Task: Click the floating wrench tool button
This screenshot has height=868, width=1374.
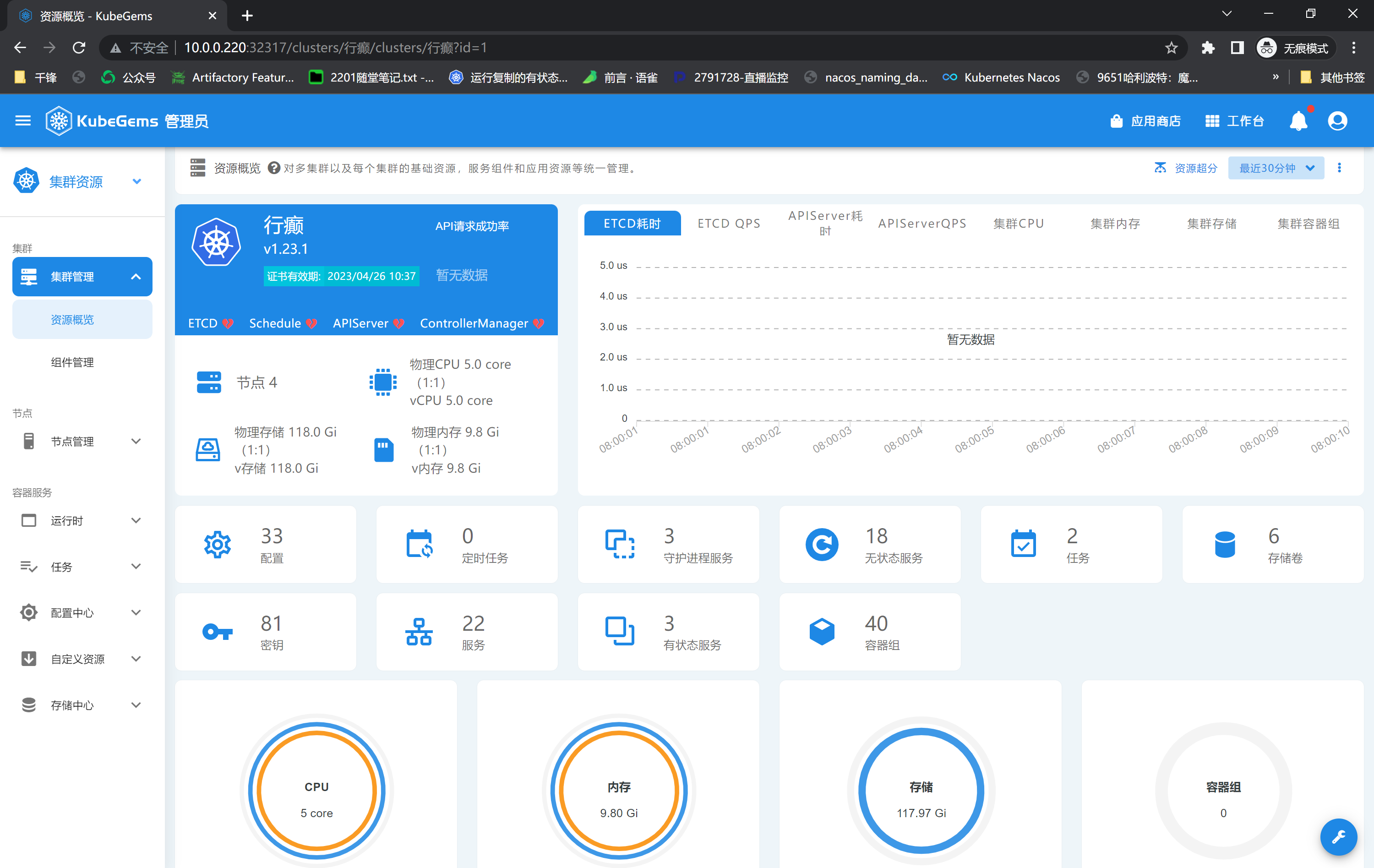Action: coord(1339,836)
